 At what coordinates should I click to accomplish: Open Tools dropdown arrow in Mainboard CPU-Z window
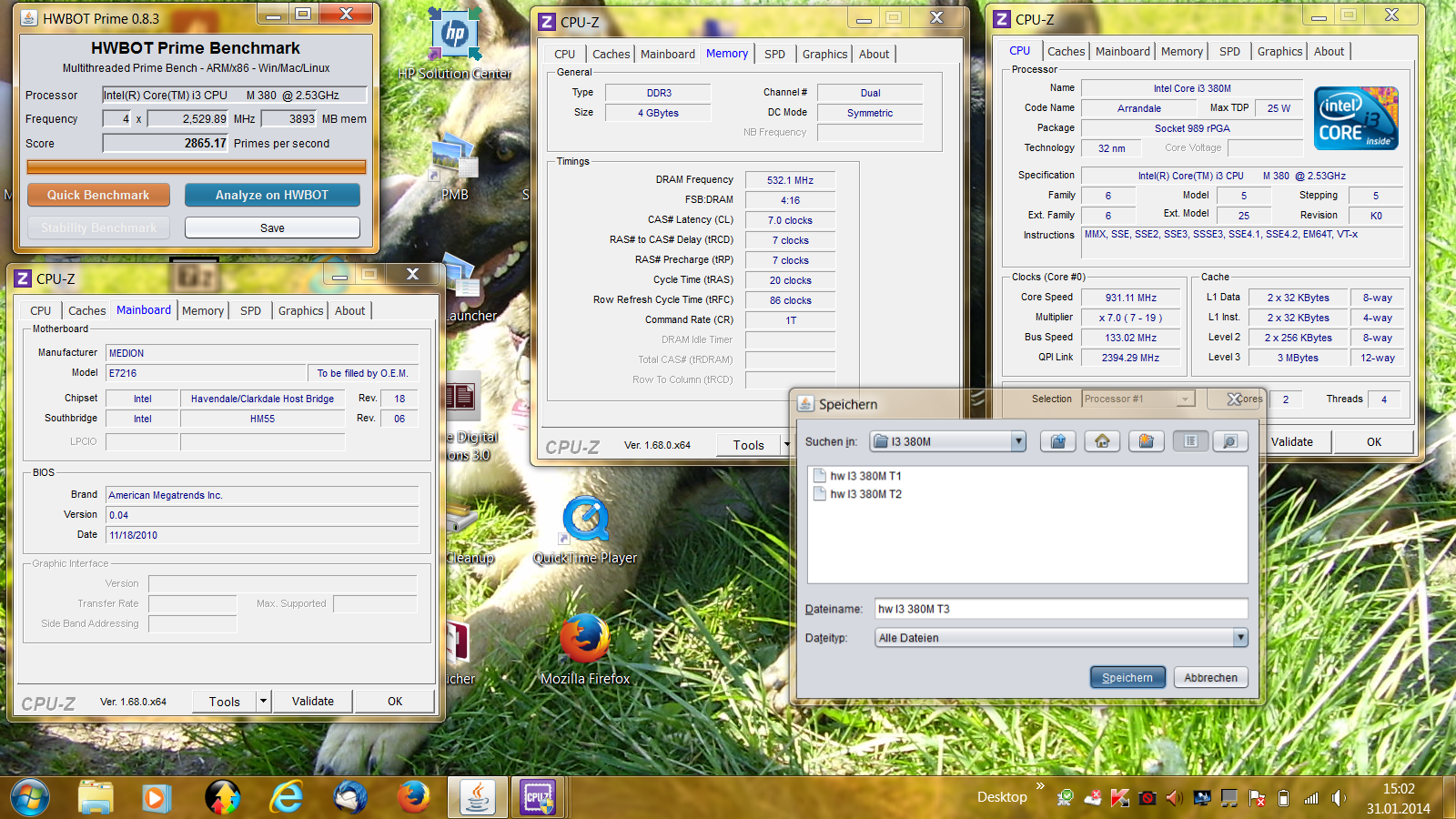(x=263, y=701)
